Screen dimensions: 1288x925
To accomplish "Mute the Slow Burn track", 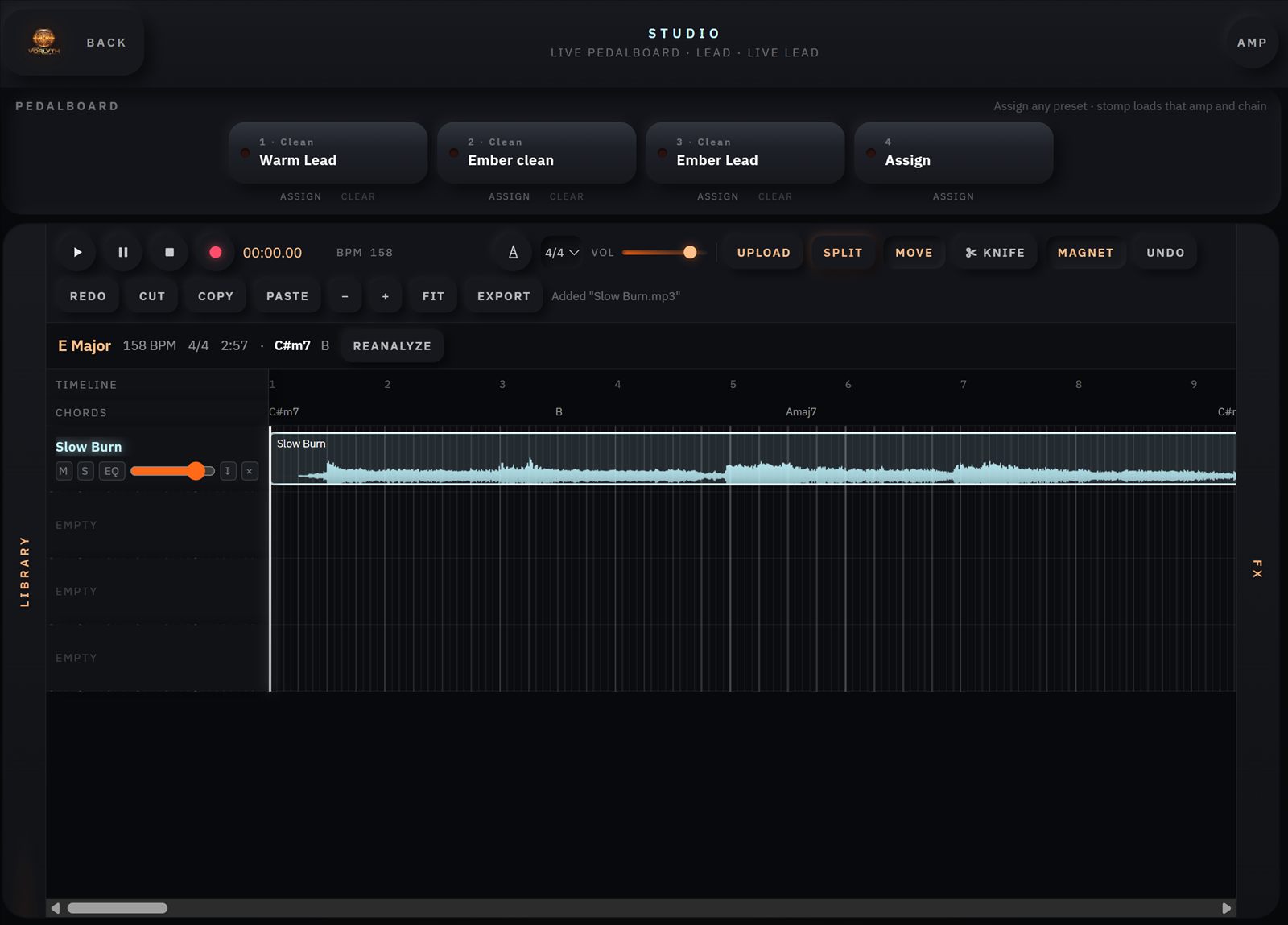I will click(x=64, y=471).
